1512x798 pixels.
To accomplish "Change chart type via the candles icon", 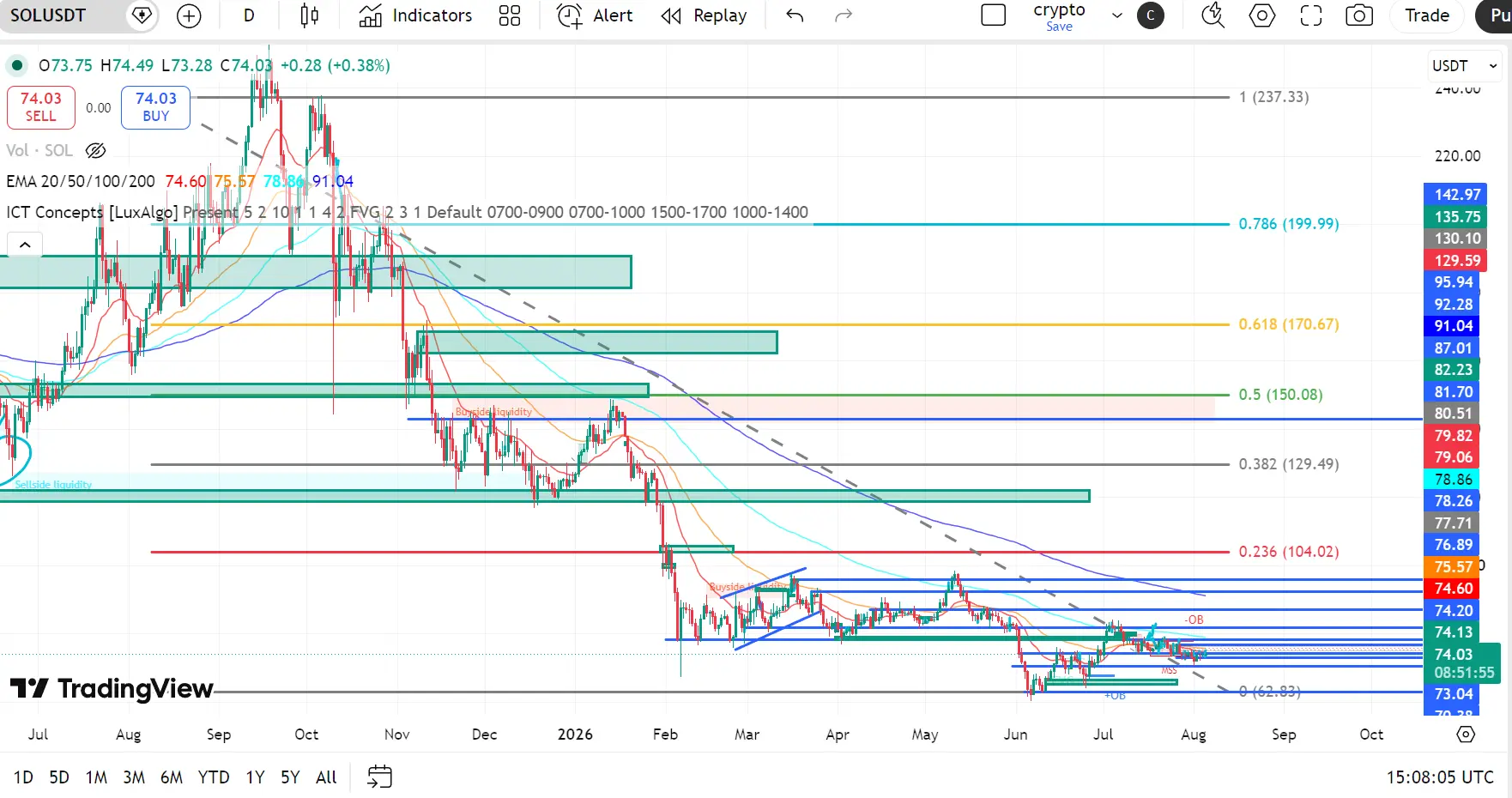I will coord(310,15).
